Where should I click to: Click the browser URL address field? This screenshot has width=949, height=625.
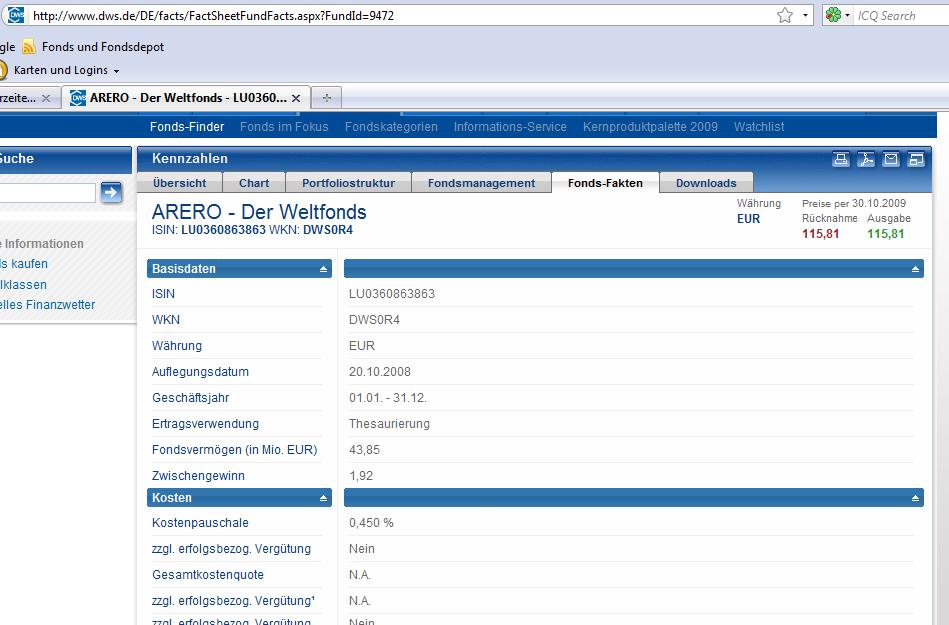coord(399,16)
